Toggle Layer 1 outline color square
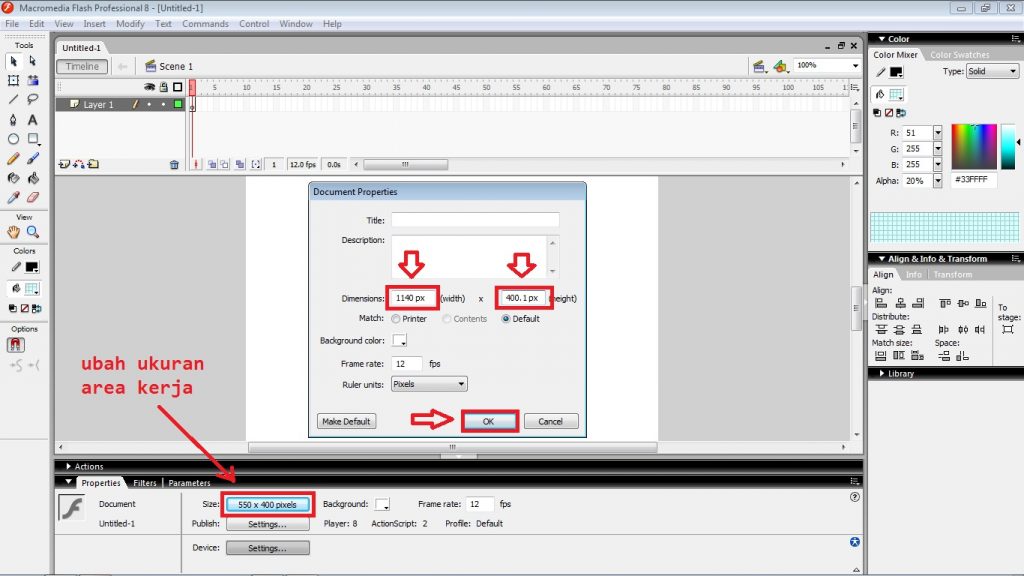The image size is (1024, 576). pyautogui.click(x=178, y=104)
